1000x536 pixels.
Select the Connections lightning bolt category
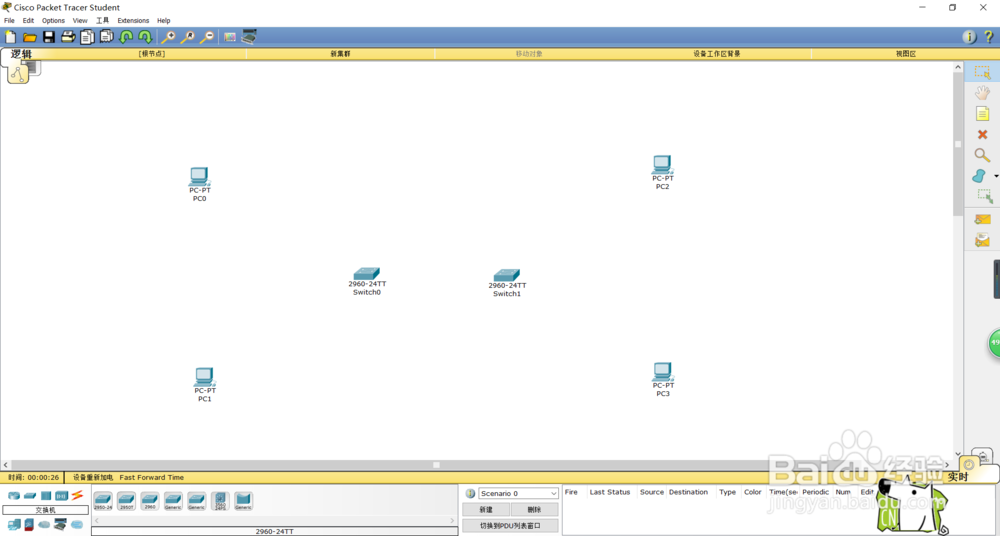[x=77, y=495]
